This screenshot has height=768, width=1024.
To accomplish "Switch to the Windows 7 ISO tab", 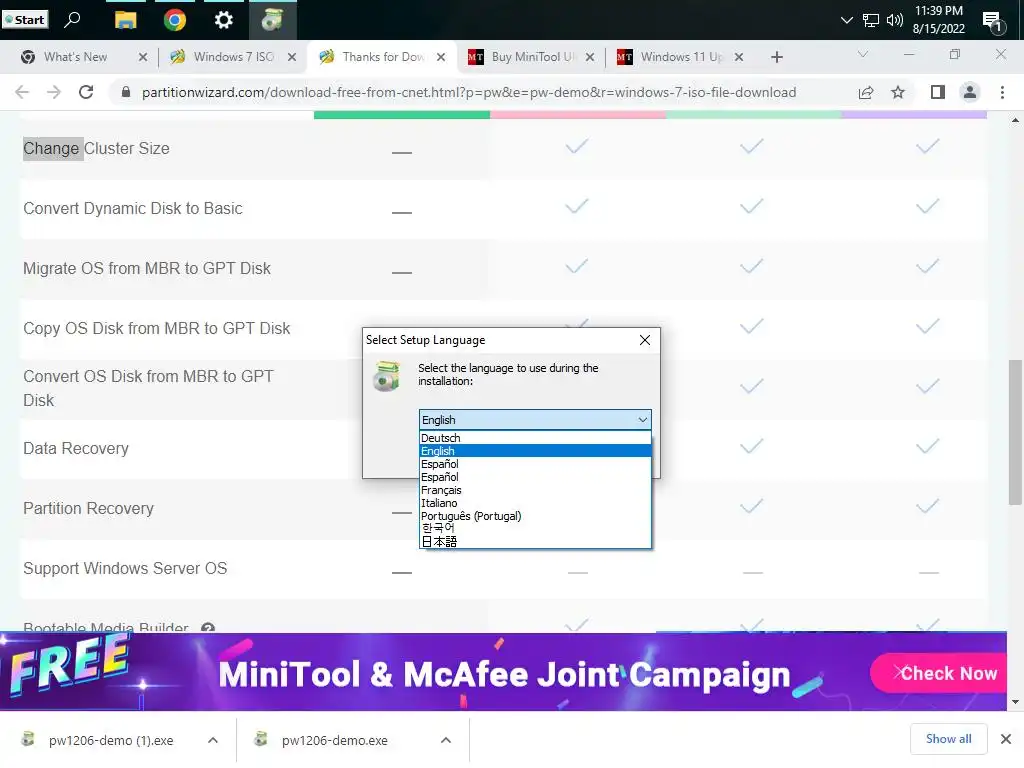I will (233, 57).
